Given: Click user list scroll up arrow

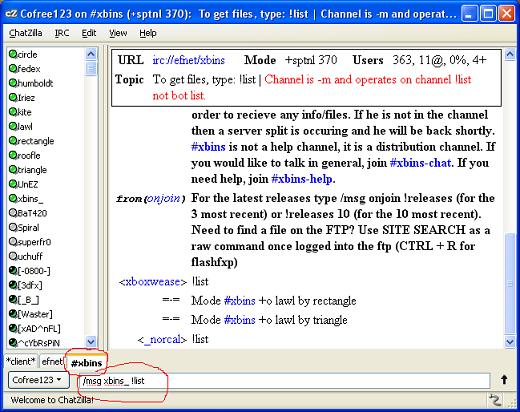Looking at the screenshot, I should click(x=91, y=54).
